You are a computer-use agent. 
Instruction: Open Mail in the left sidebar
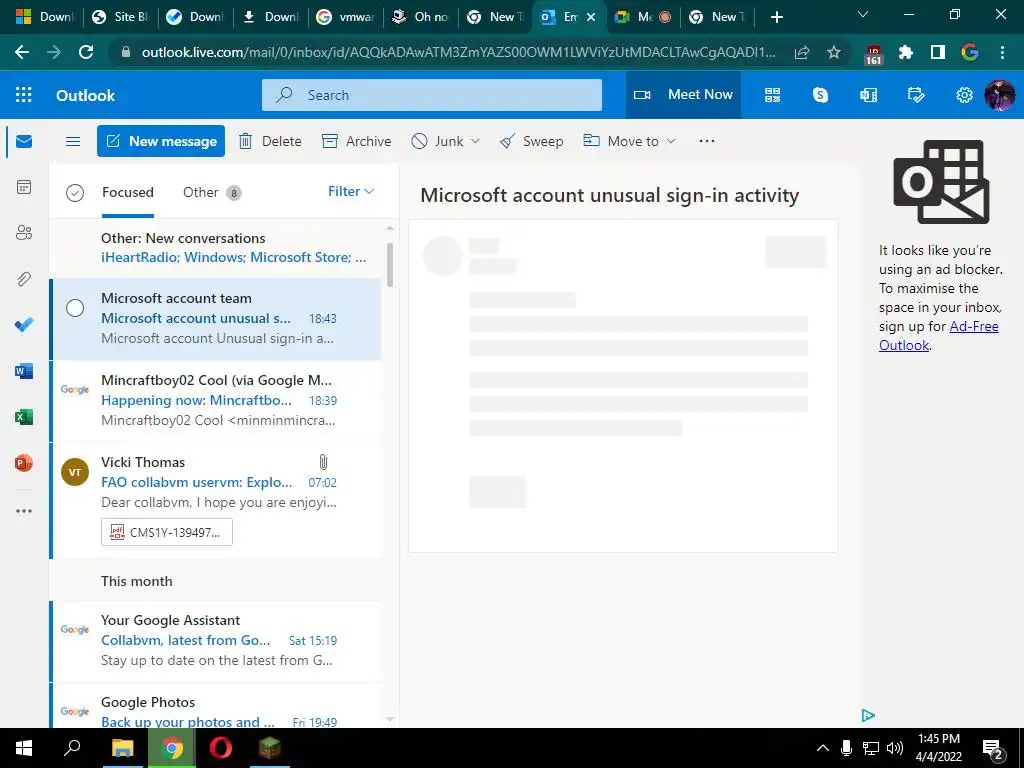(24, 142)
